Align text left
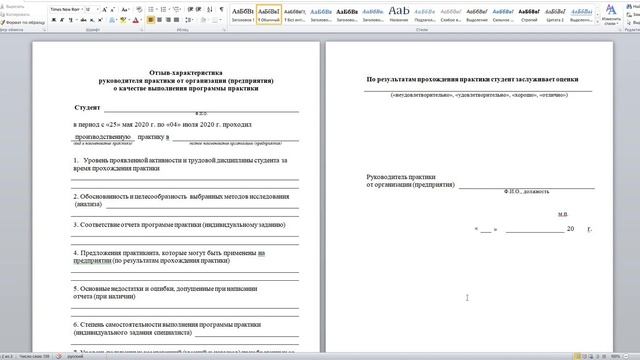640x360 pixels. [x=151, y=20]
